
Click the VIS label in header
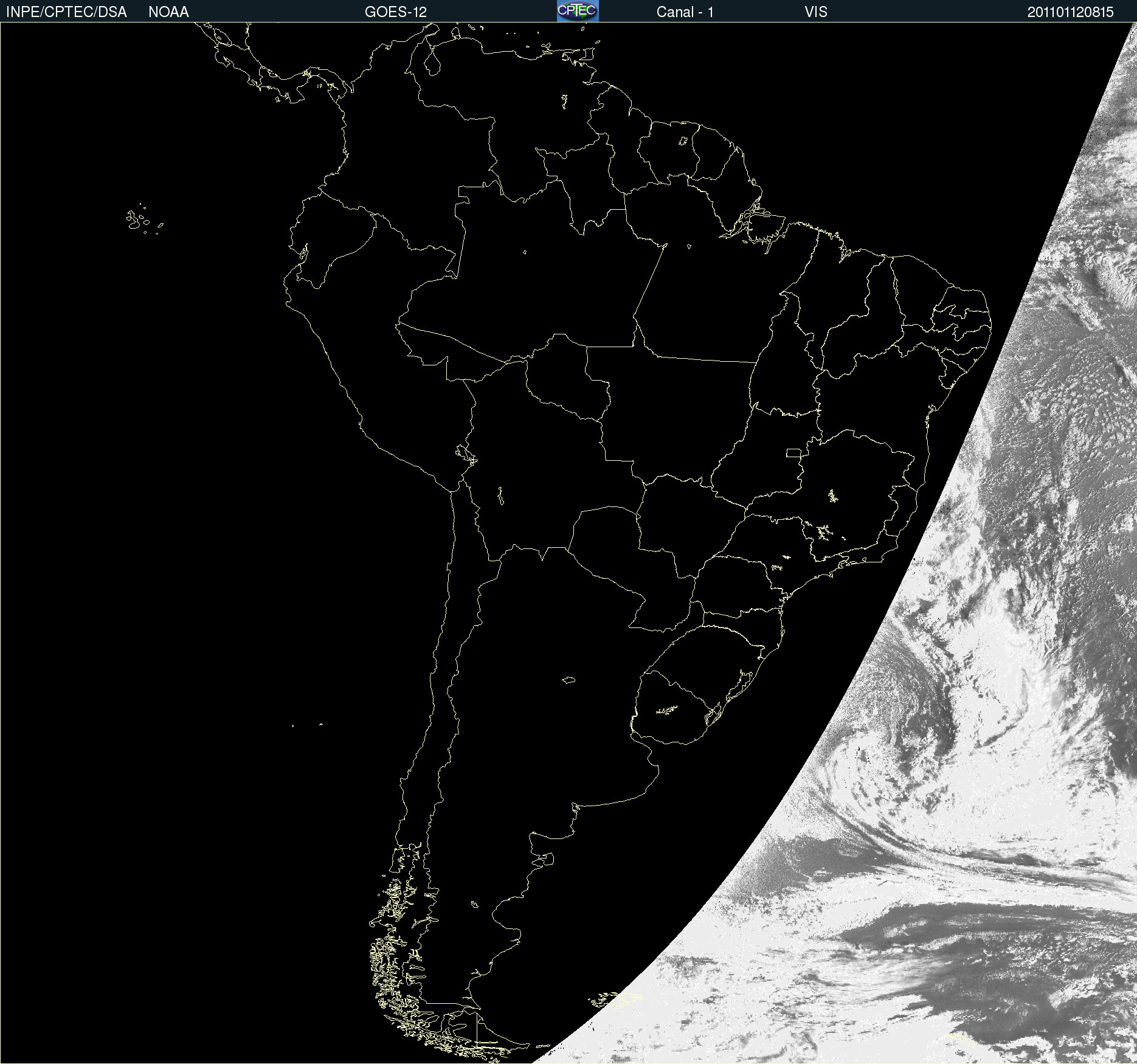tap(816, 12)
